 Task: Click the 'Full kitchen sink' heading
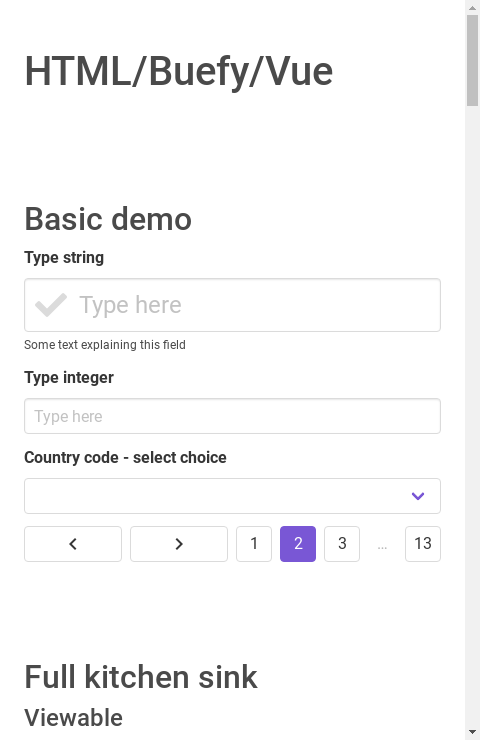141,677
